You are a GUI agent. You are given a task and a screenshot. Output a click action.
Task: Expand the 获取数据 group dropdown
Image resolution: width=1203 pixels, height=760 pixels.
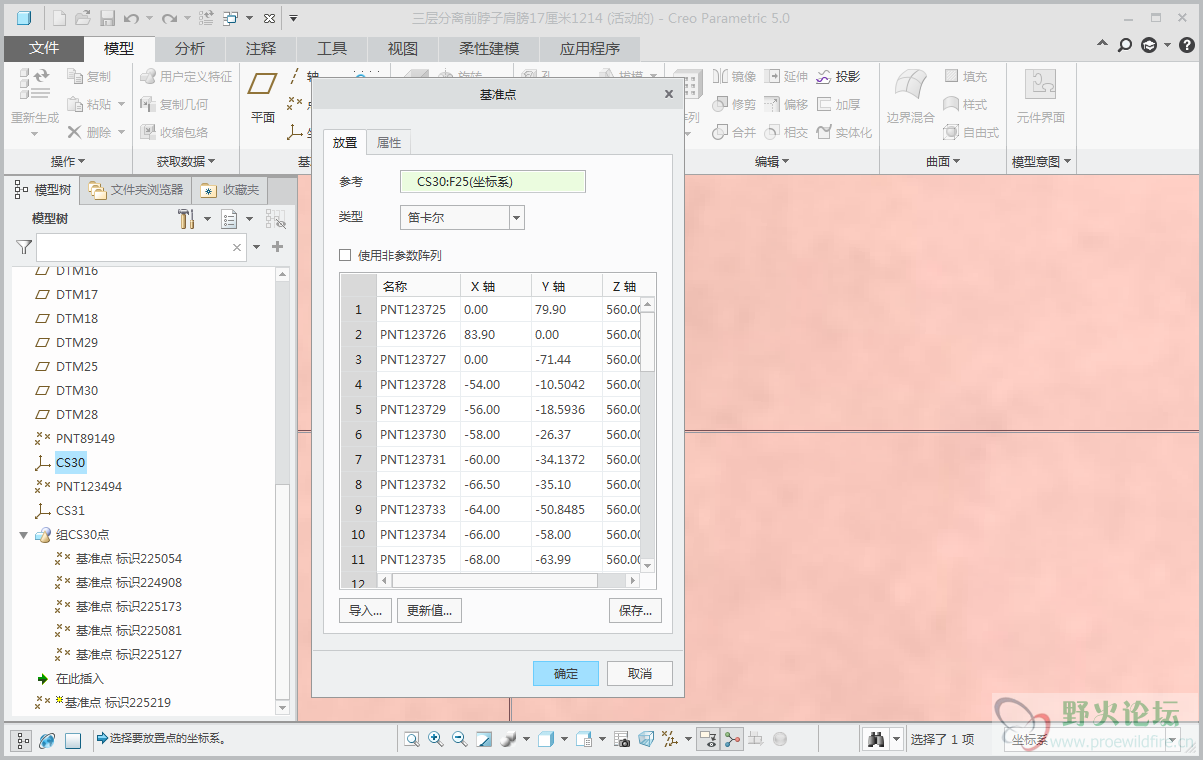coord(186,161)
